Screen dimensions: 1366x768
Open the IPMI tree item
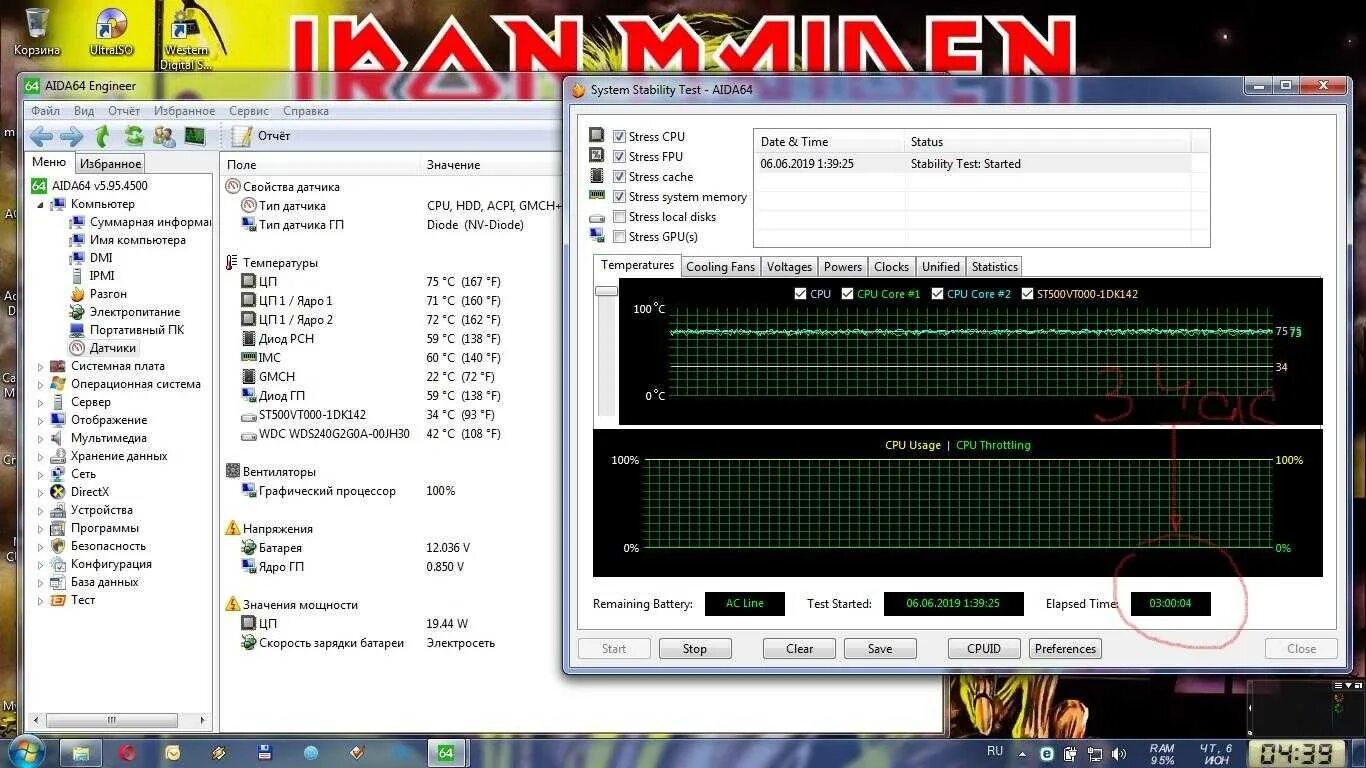pos(92,276)
